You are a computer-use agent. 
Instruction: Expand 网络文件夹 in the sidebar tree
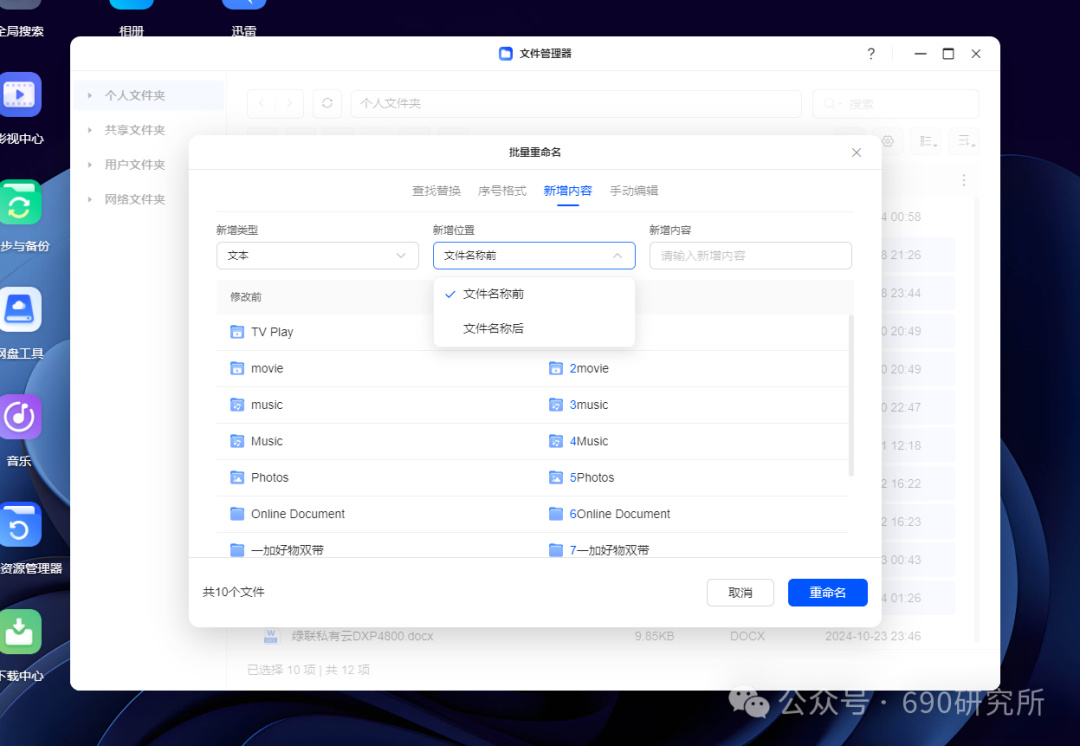90,199
